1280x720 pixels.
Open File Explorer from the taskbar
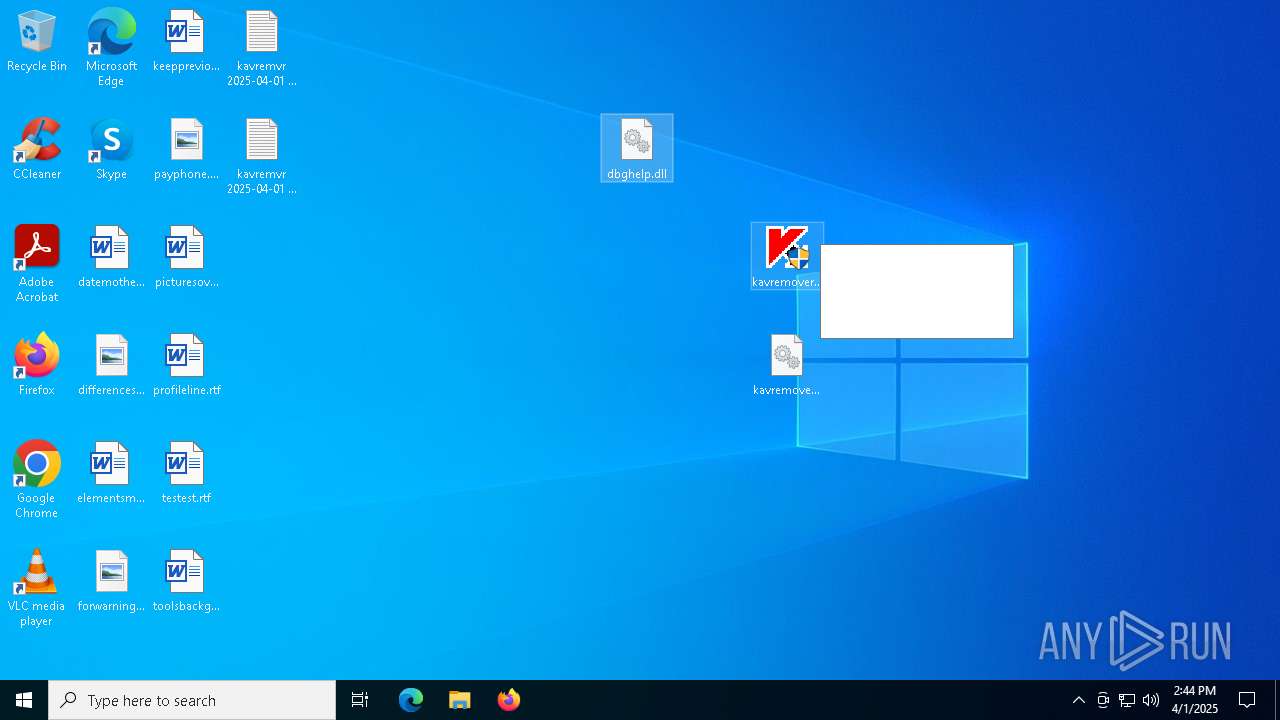(x=460, y=700)
